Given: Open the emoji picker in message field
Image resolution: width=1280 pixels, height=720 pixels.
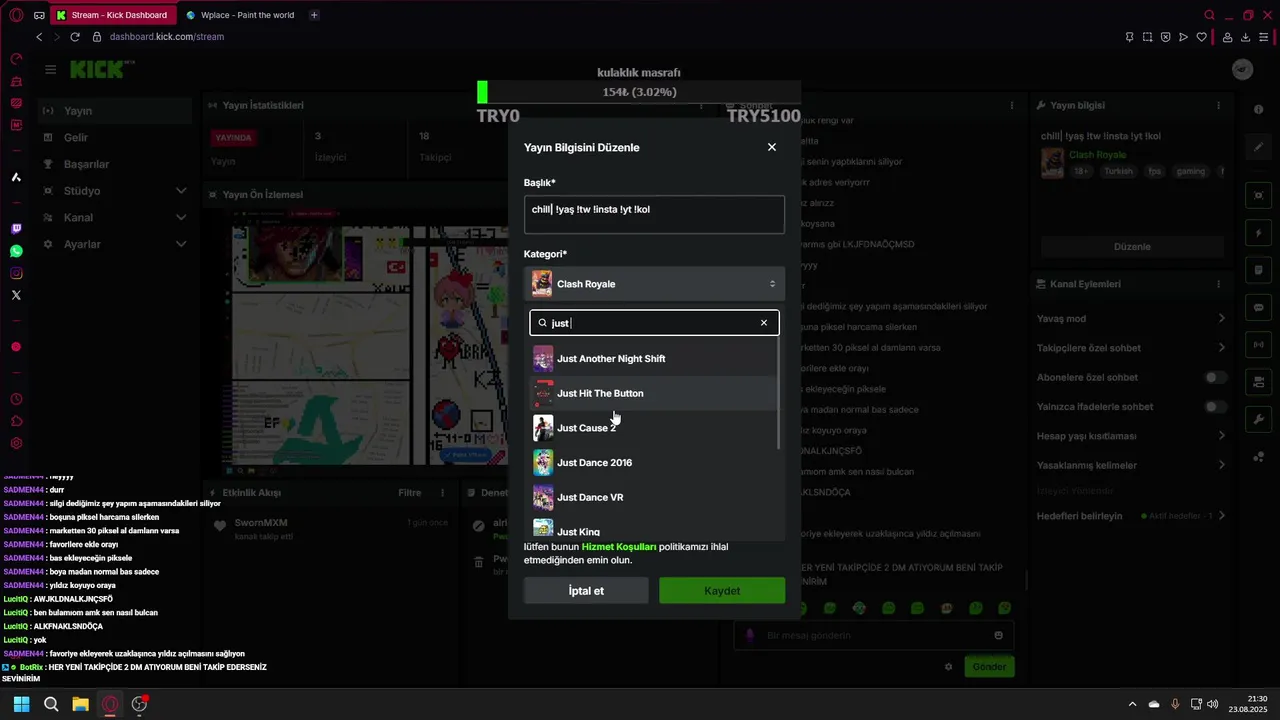Looking at the screenshot, I should point(998,635).
